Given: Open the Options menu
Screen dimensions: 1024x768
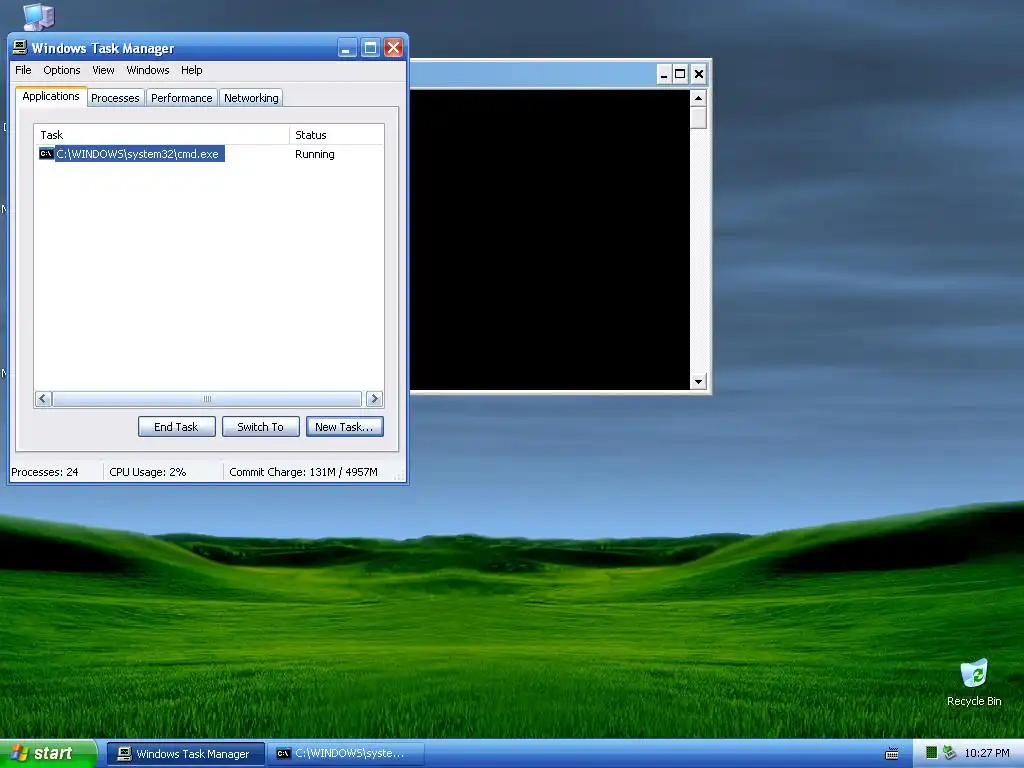Looking at the screenshot, I should [x=61, y=70].
